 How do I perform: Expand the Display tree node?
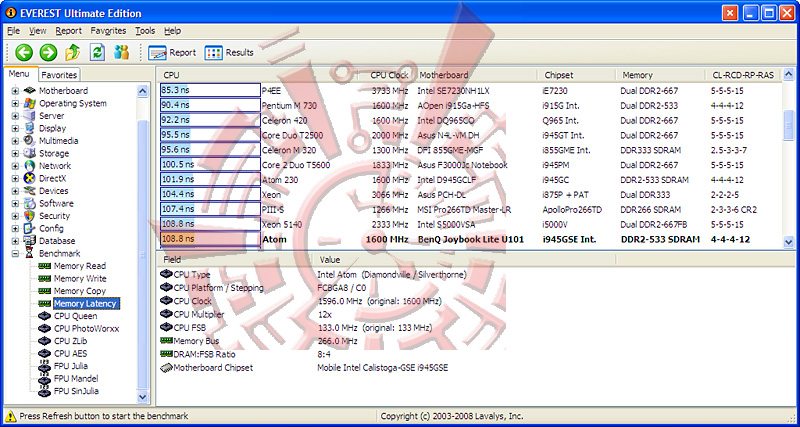[15, 128]
